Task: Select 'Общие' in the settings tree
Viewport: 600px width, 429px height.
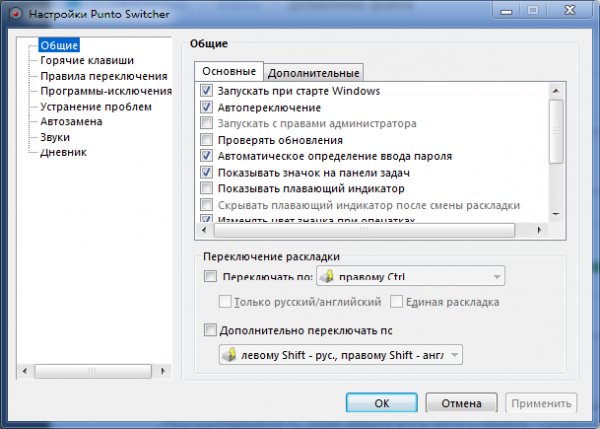Action: (59, 45)
